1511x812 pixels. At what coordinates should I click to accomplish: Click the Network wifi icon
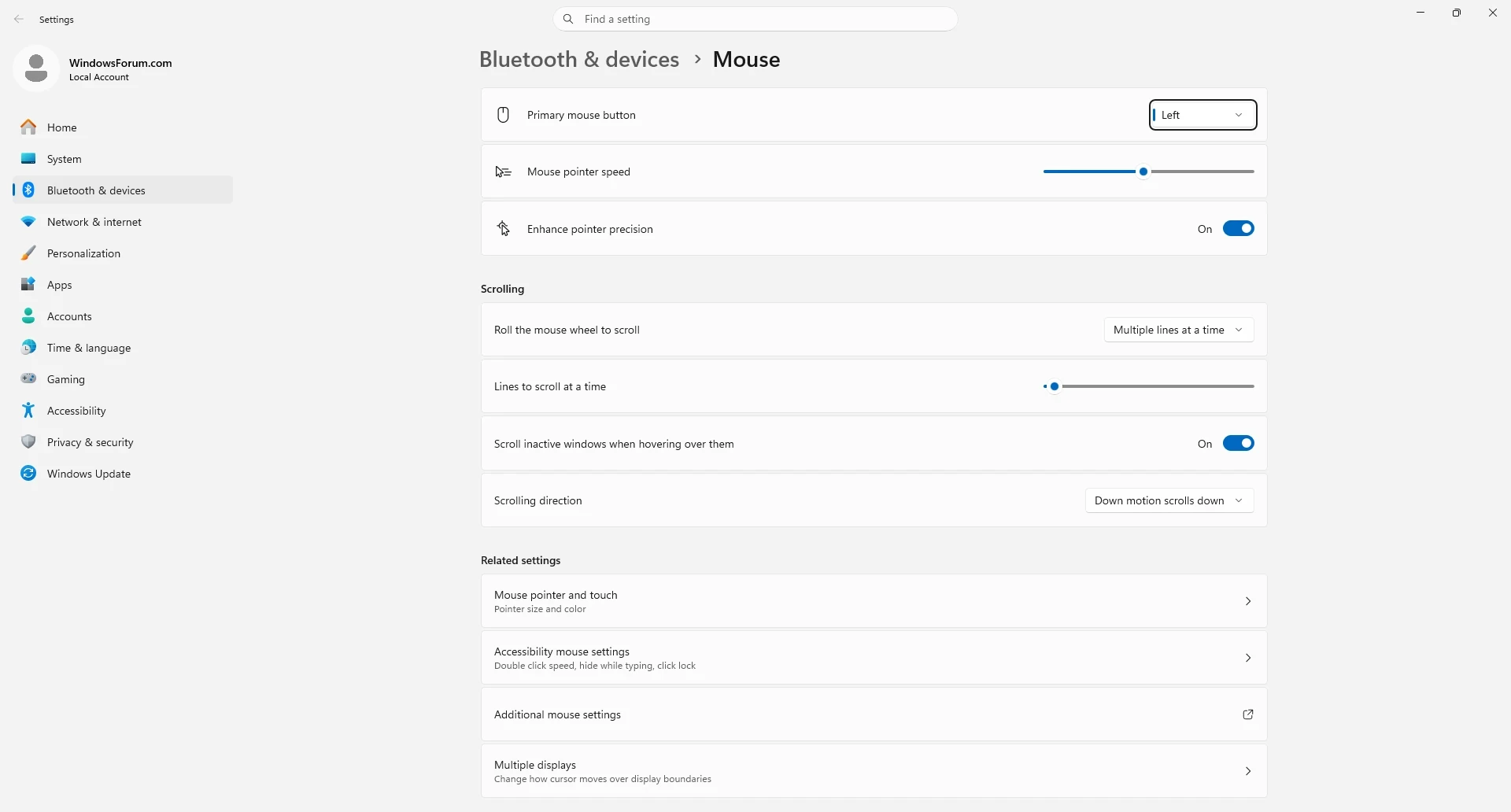click(28, 222)
